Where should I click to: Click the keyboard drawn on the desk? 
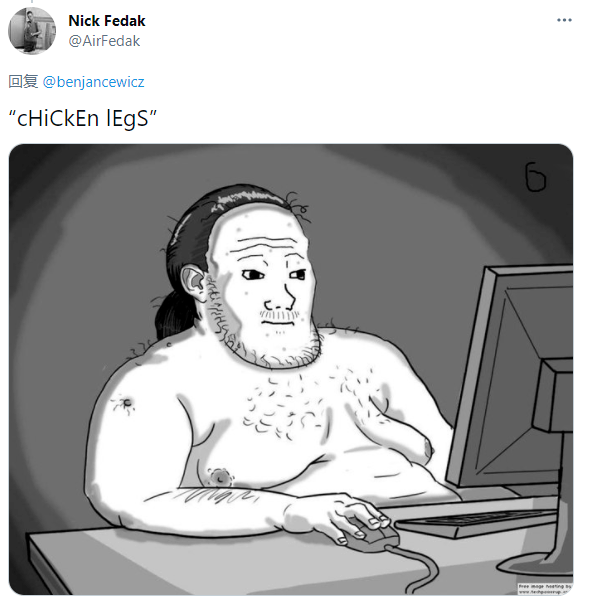tap(478, 522)
